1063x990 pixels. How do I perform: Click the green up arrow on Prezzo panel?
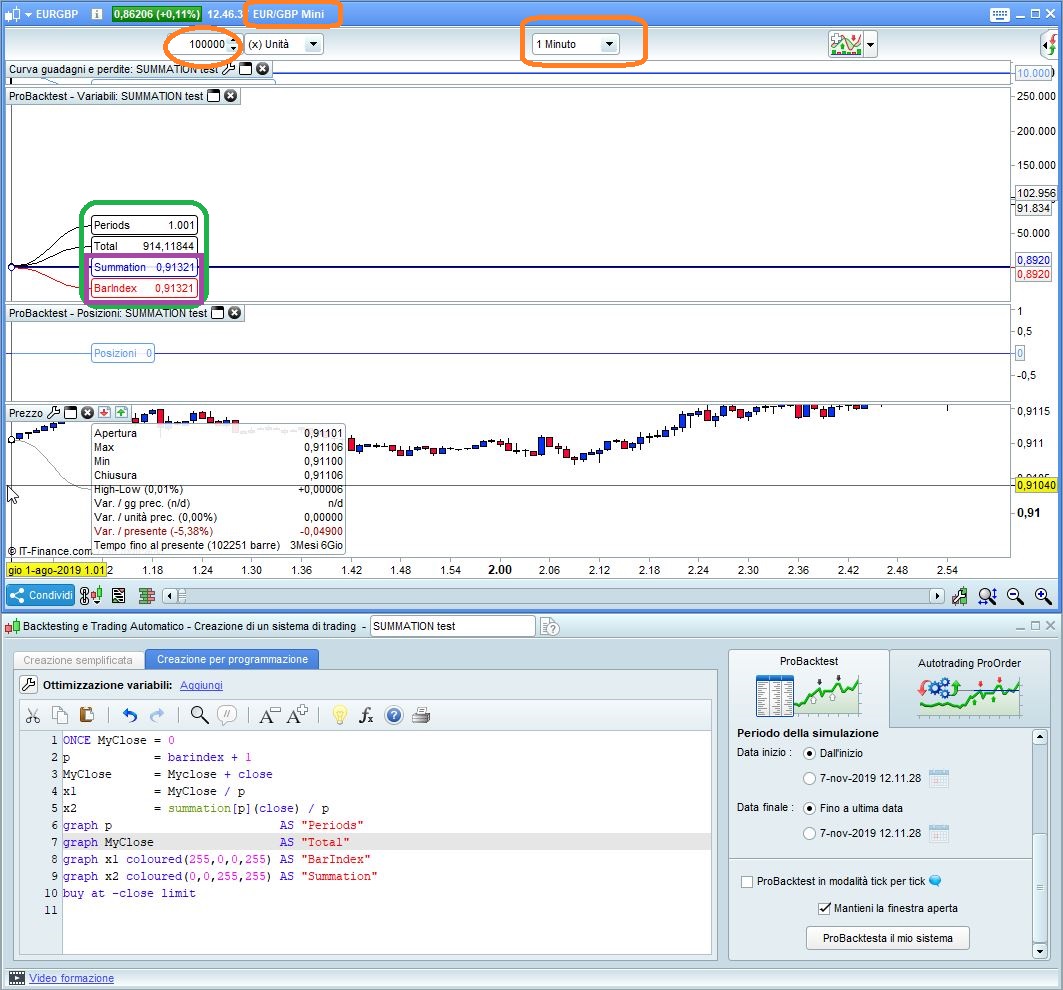click(121, 412)
